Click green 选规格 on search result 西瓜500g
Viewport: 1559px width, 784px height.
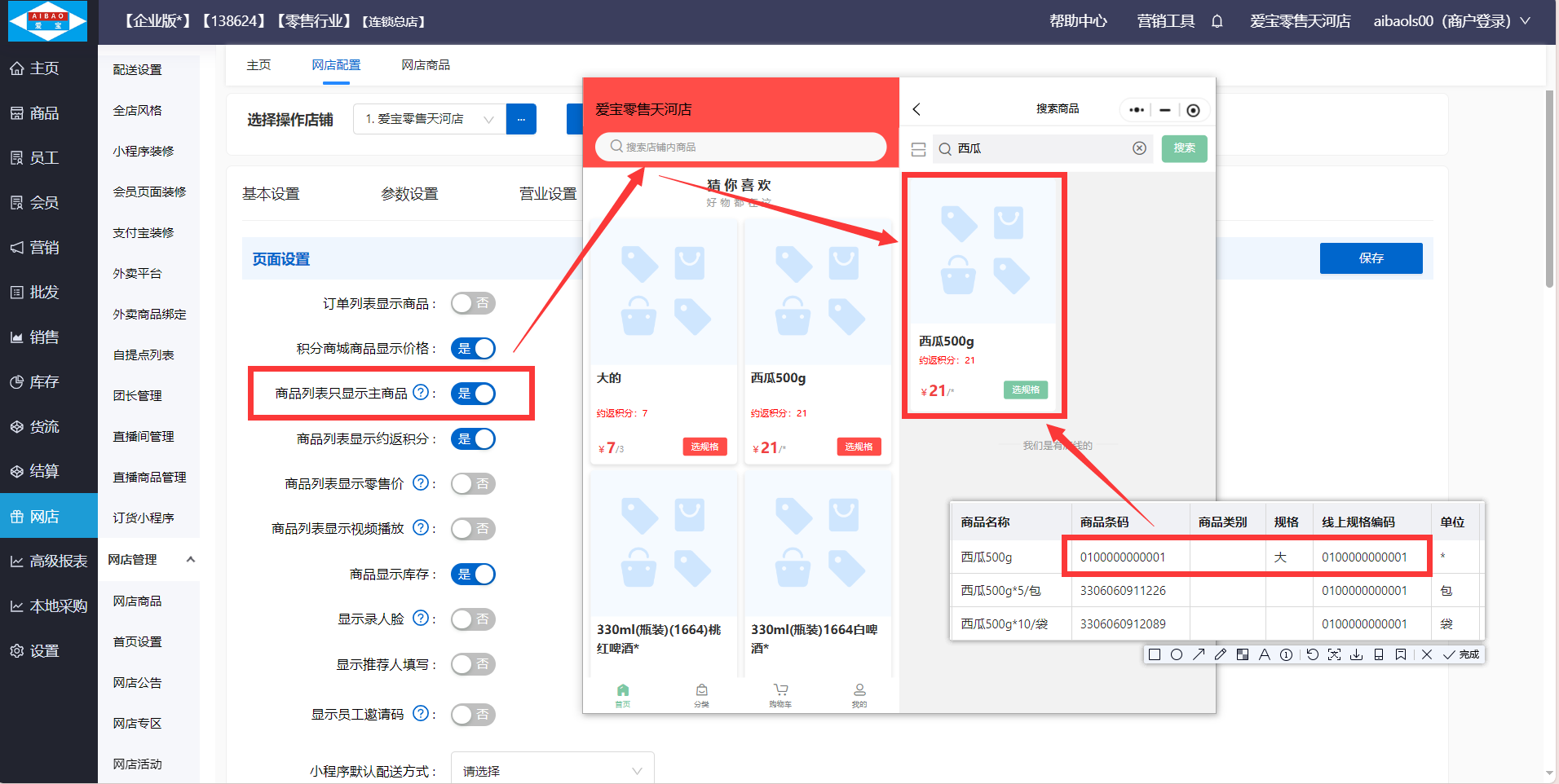[x=1026, y=390]
